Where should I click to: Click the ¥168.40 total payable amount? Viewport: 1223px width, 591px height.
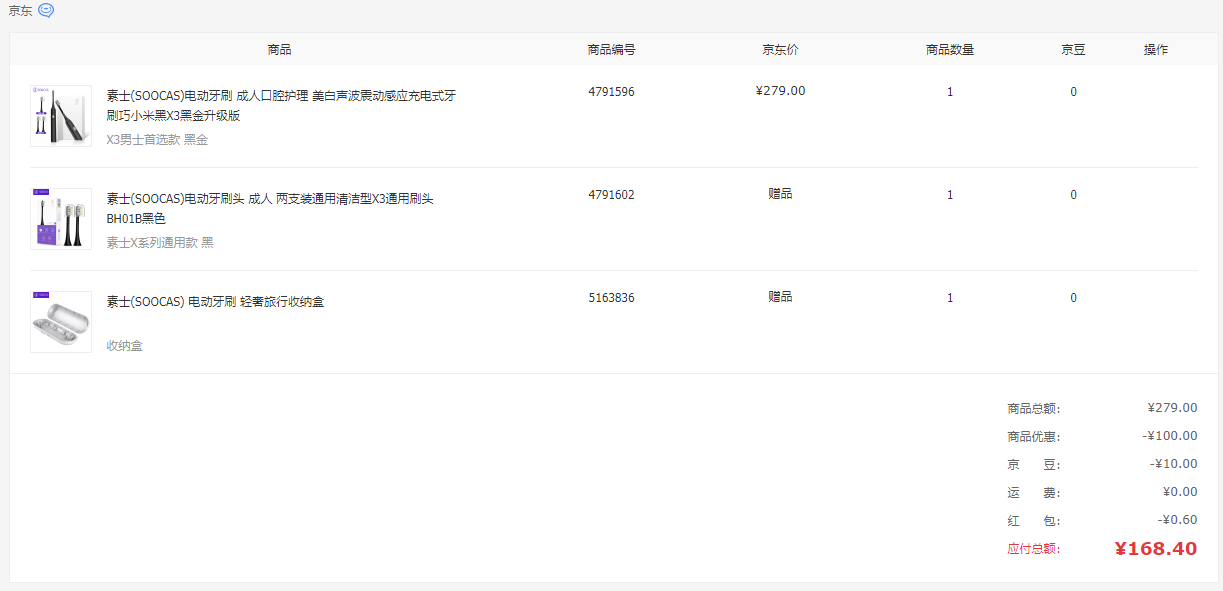coord(1156,548)
